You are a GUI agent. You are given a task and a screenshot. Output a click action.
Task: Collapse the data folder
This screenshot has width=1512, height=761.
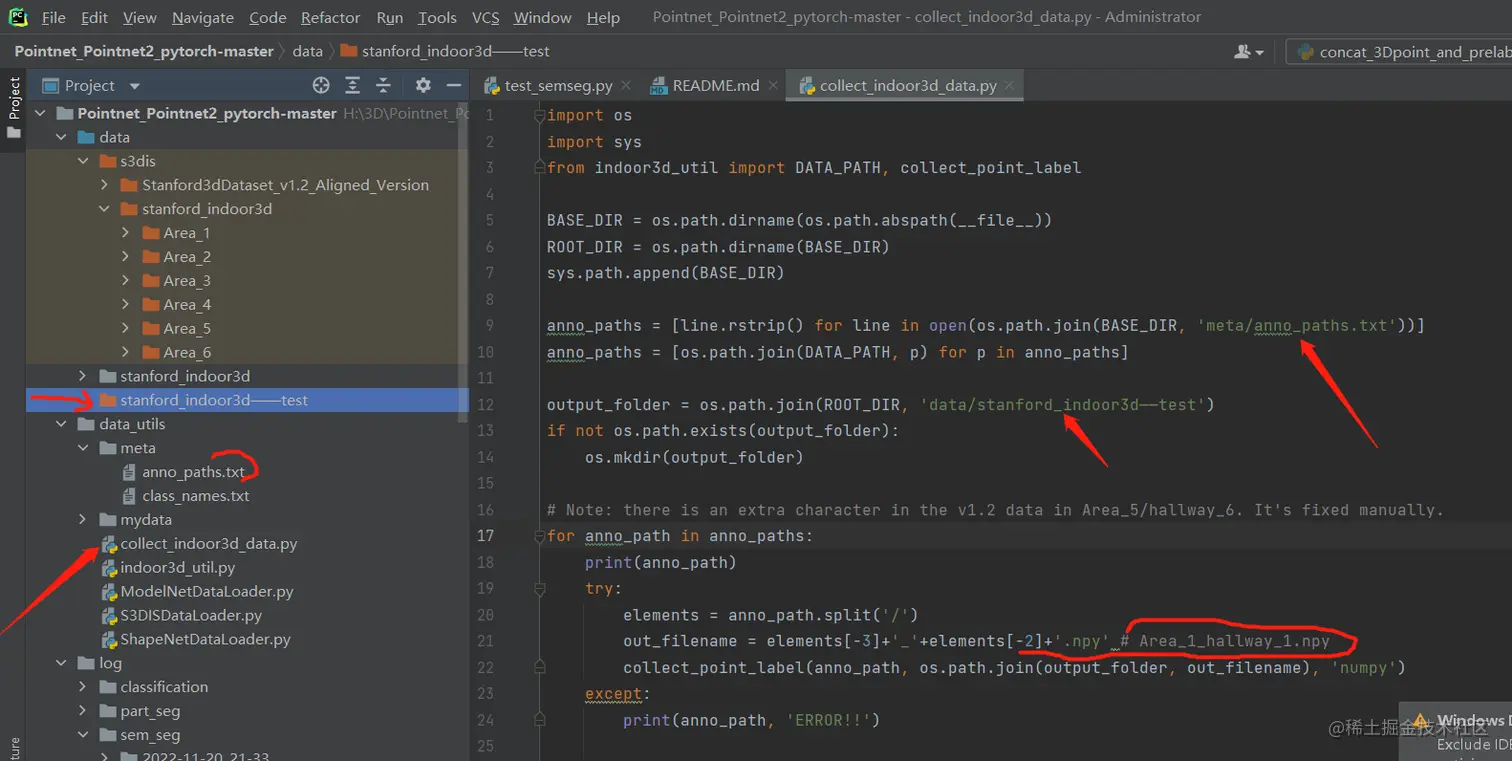(62, 137)
